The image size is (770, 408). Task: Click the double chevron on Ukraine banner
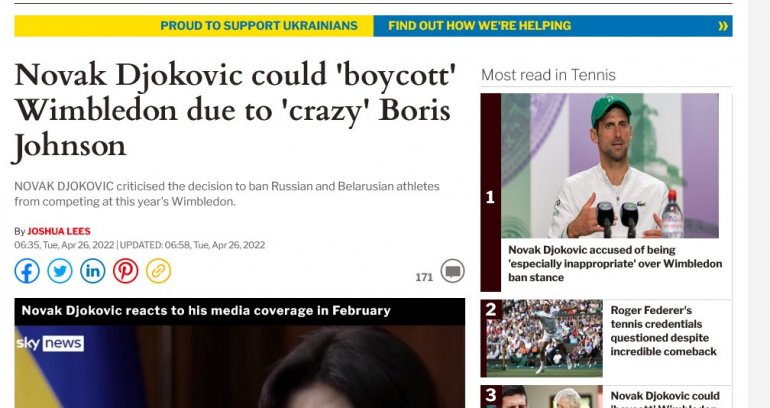click(x=722, y=26)
